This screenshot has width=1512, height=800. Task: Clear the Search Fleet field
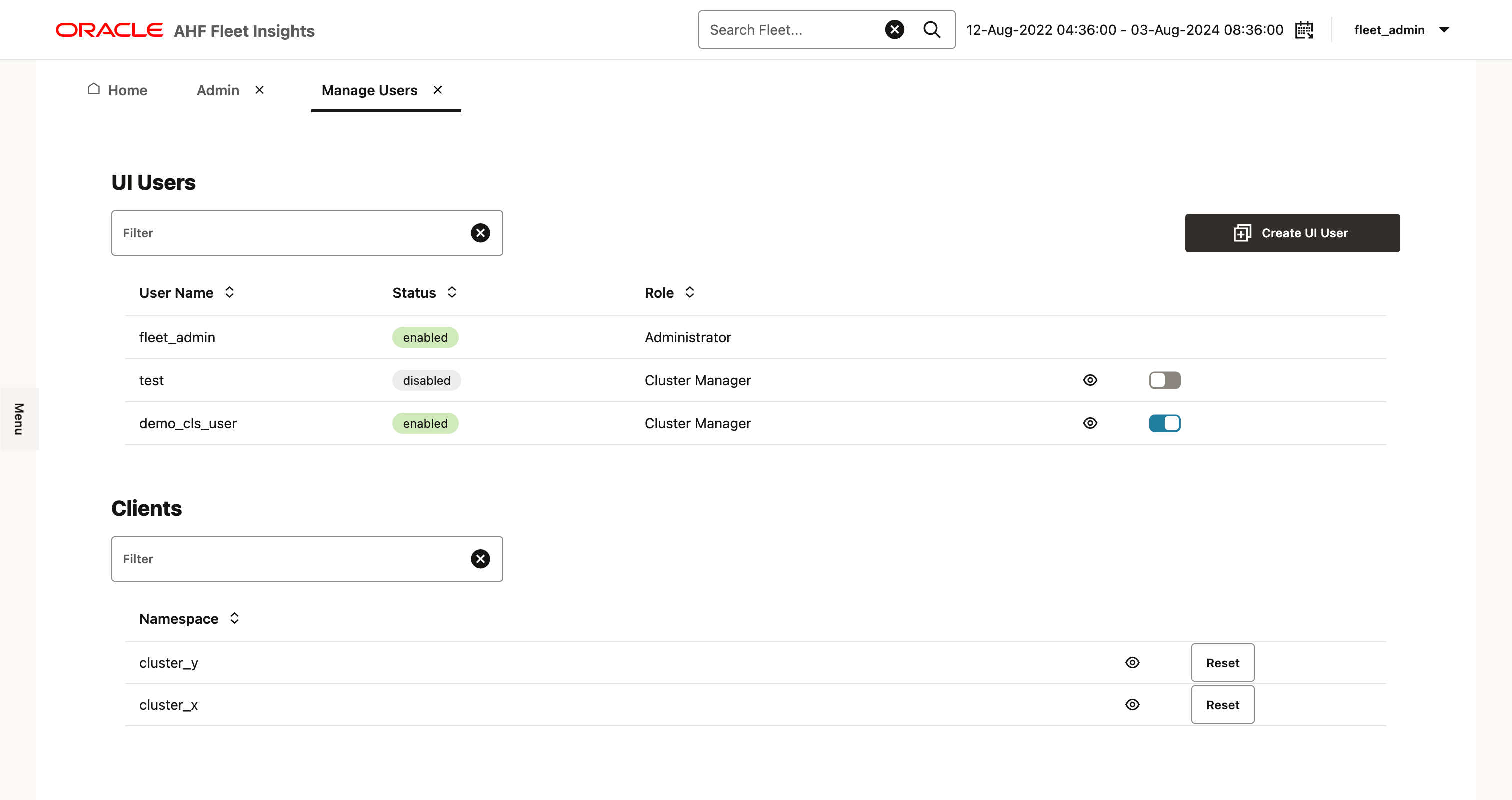click(x=894, y=30)
